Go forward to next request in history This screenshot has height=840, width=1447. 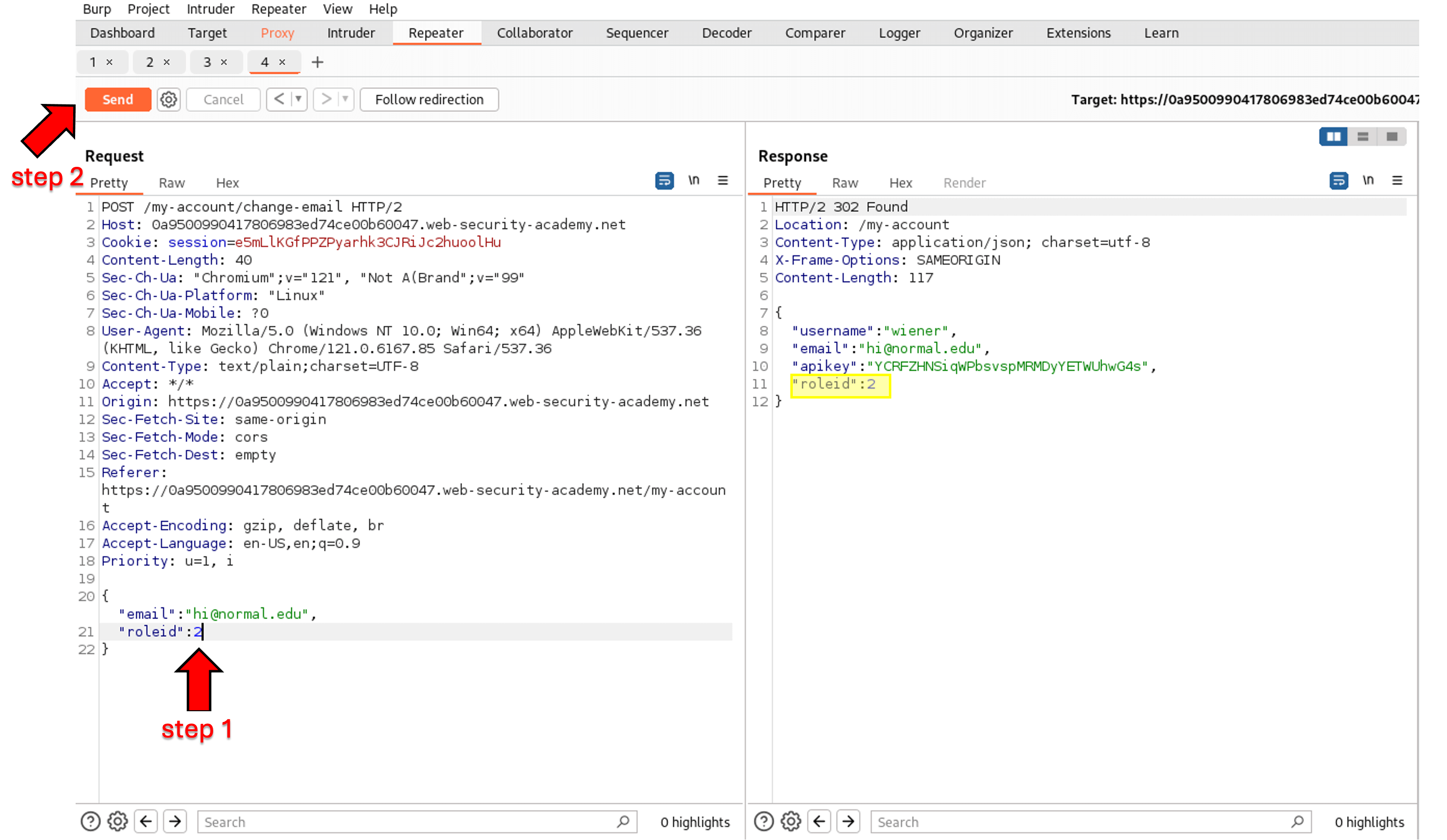326,100
